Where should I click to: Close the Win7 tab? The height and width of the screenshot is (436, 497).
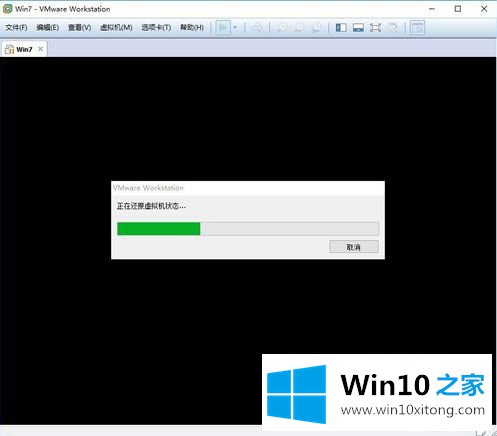pyautogui.click(x=40, y=49)
